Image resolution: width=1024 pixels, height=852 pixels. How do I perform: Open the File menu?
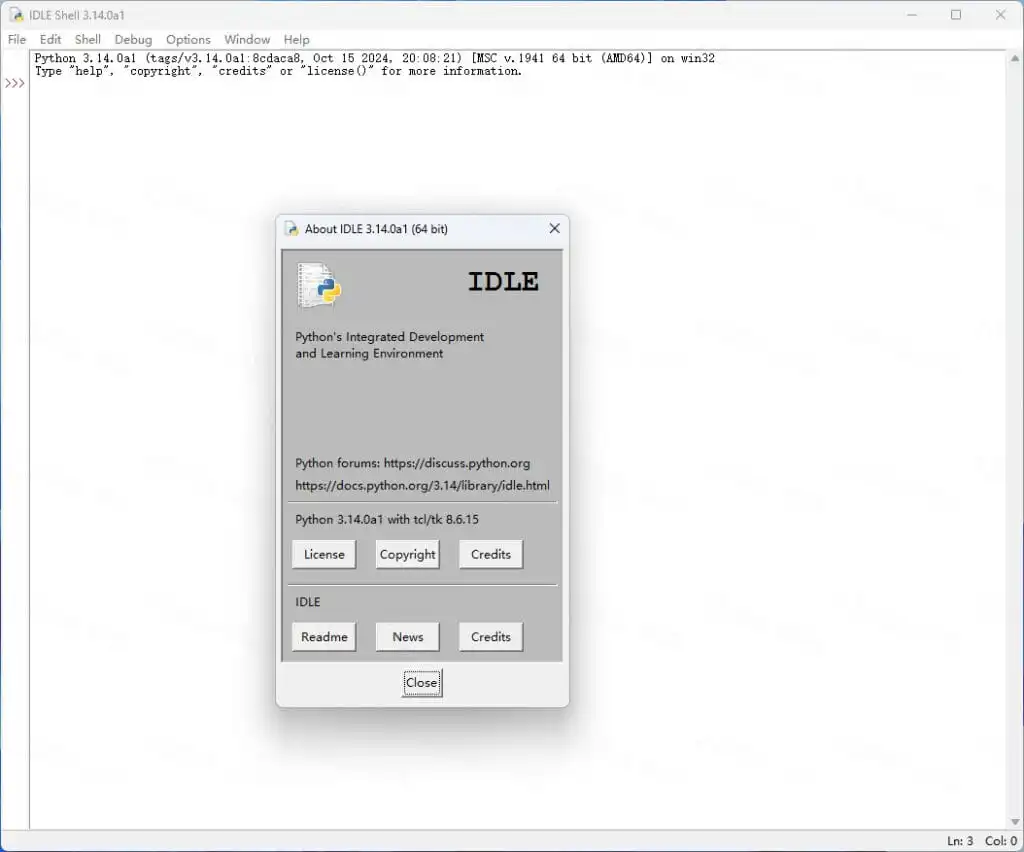click(x=17, y=40)
